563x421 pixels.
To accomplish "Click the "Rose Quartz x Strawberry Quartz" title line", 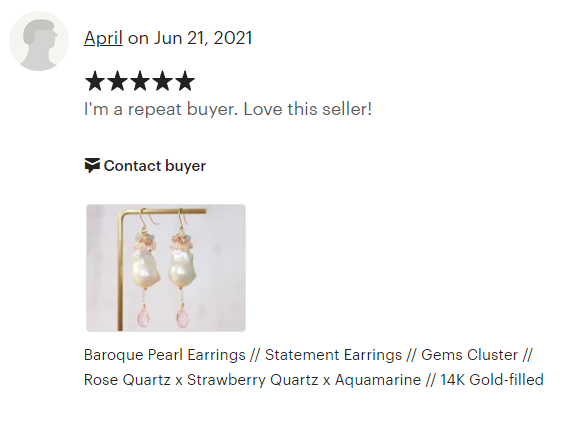I will click(x=201, y=380).
